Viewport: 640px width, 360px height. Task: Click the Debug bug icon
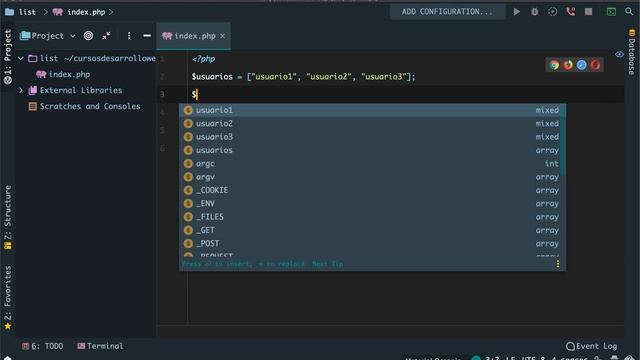pos(534,12)
